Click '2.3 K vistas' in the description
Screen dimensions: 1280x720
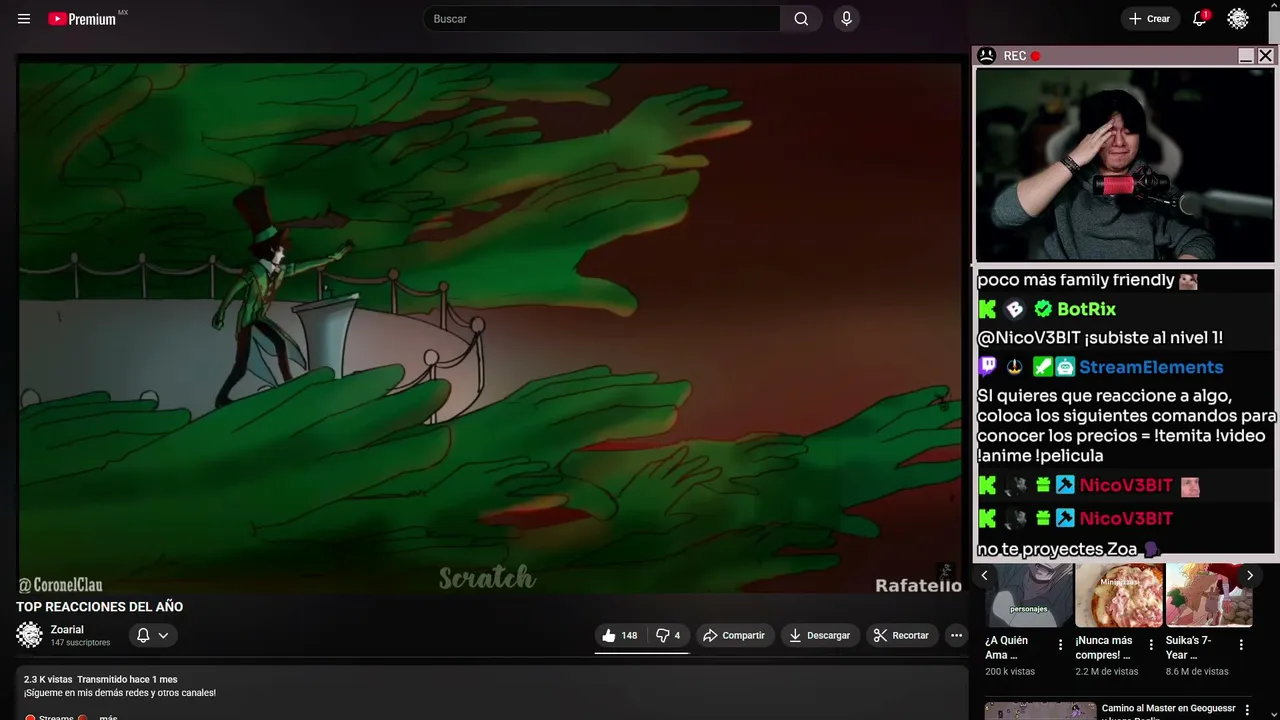coord(48,680)
